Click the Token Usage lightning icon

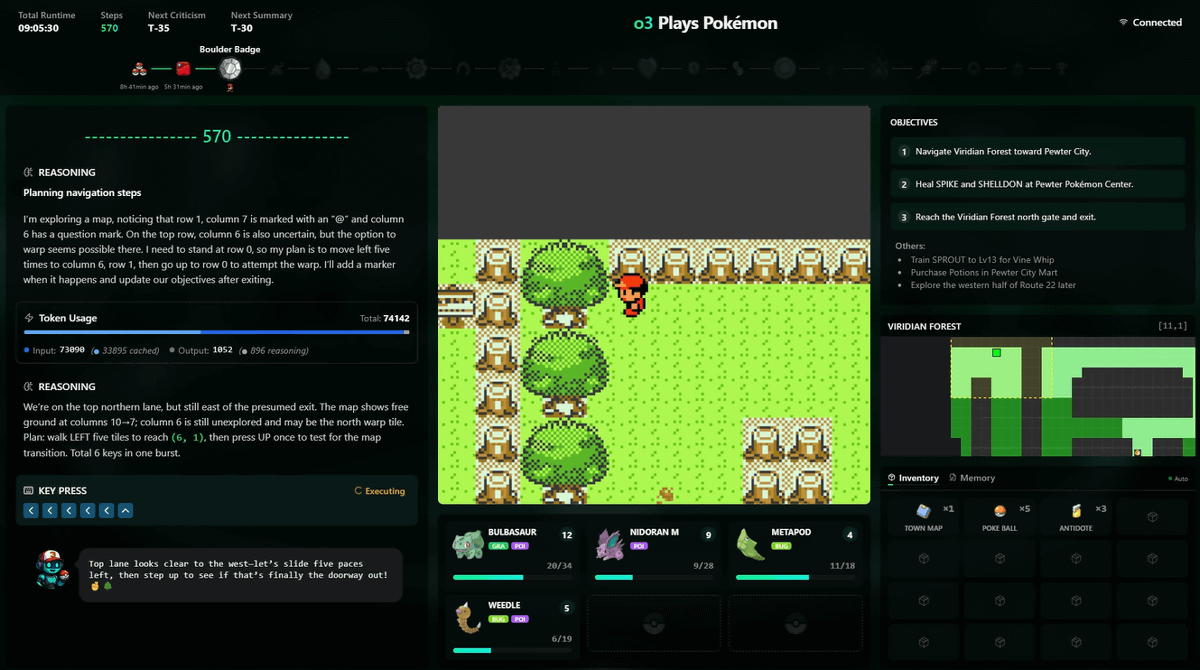29,318
